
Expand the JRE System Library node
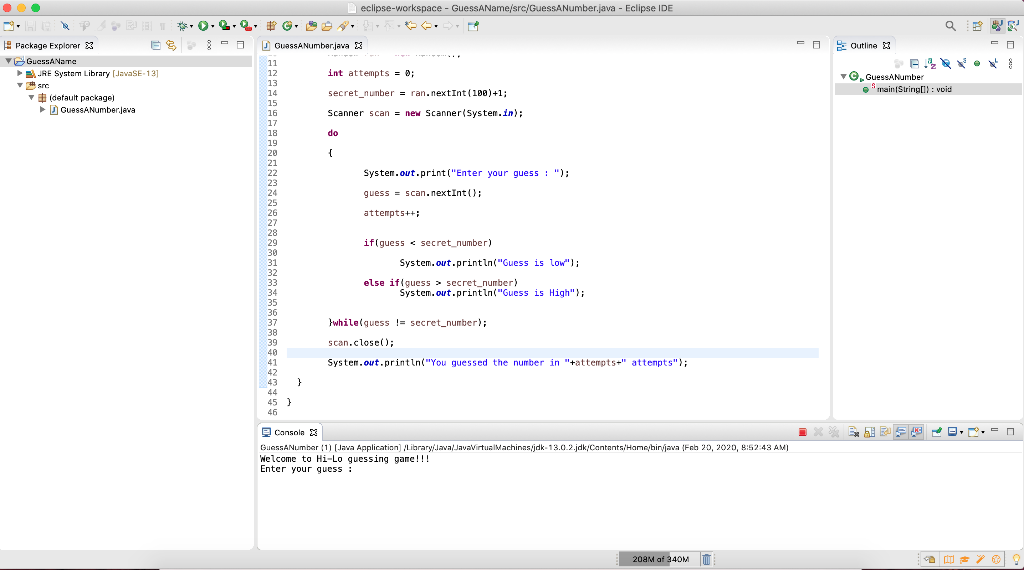tap(19, 74)
